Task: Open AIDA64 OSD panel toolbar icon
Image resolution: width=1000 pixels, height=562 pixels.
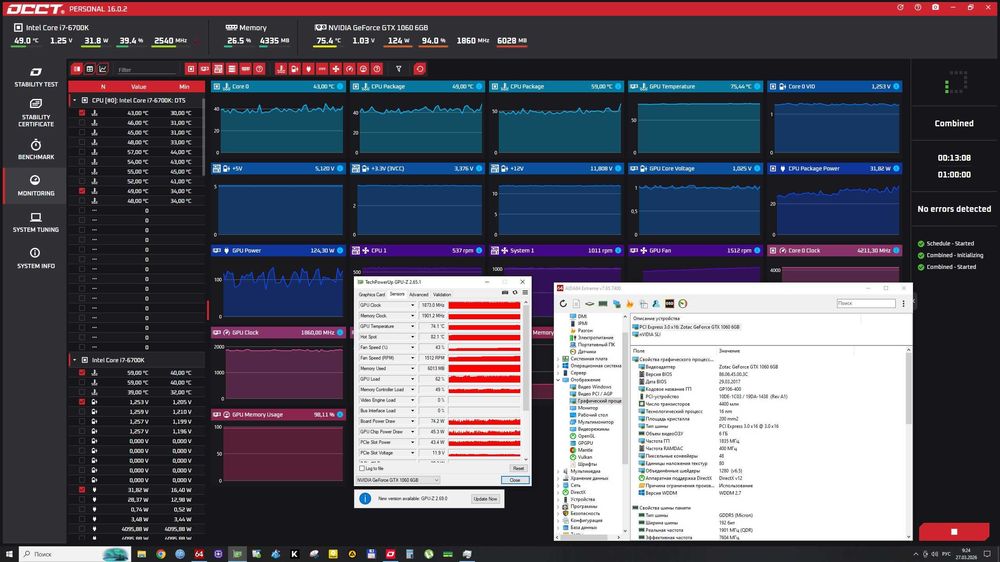Action: click(x=669, y=304)
